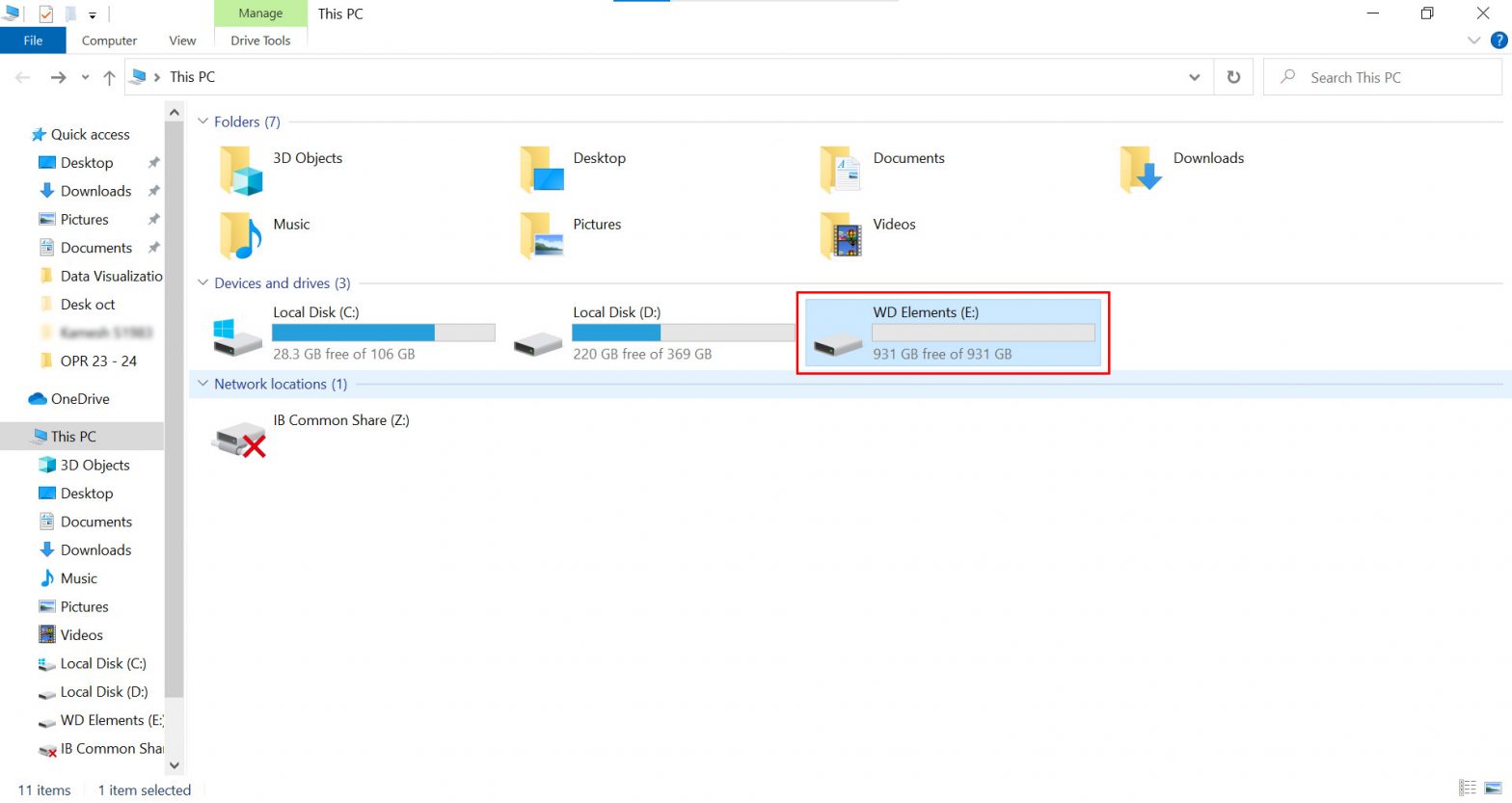The width and height of the screenshot is (1512, 803).
Task: Click the Refresh button beside address bar
Action: (1233, 77)
